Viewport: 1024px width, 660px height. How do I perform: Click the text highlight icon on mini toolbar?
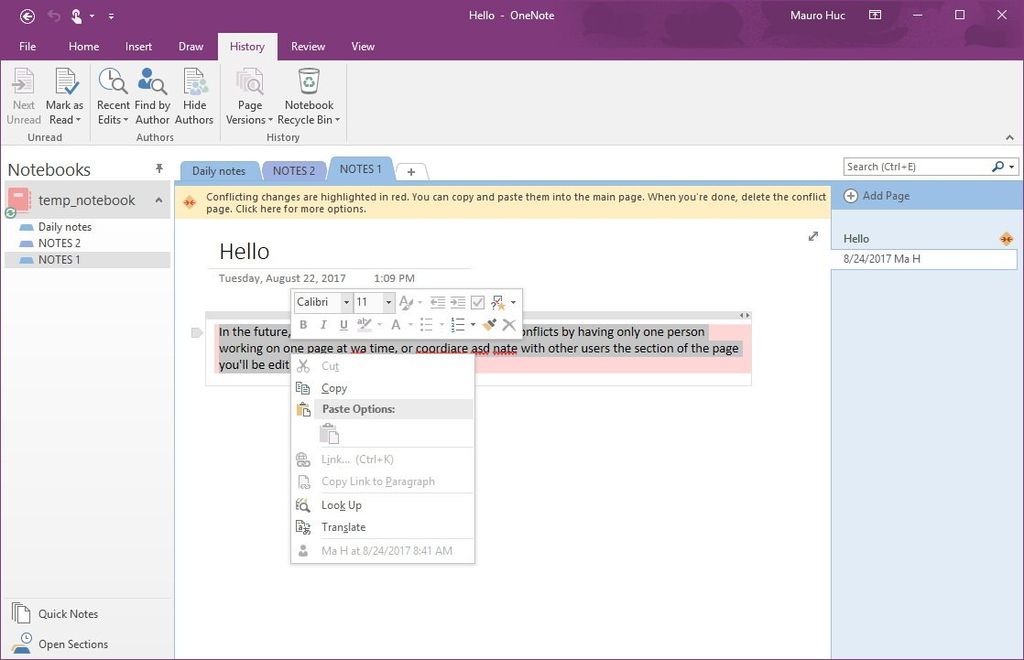click(x=366, y=323)
